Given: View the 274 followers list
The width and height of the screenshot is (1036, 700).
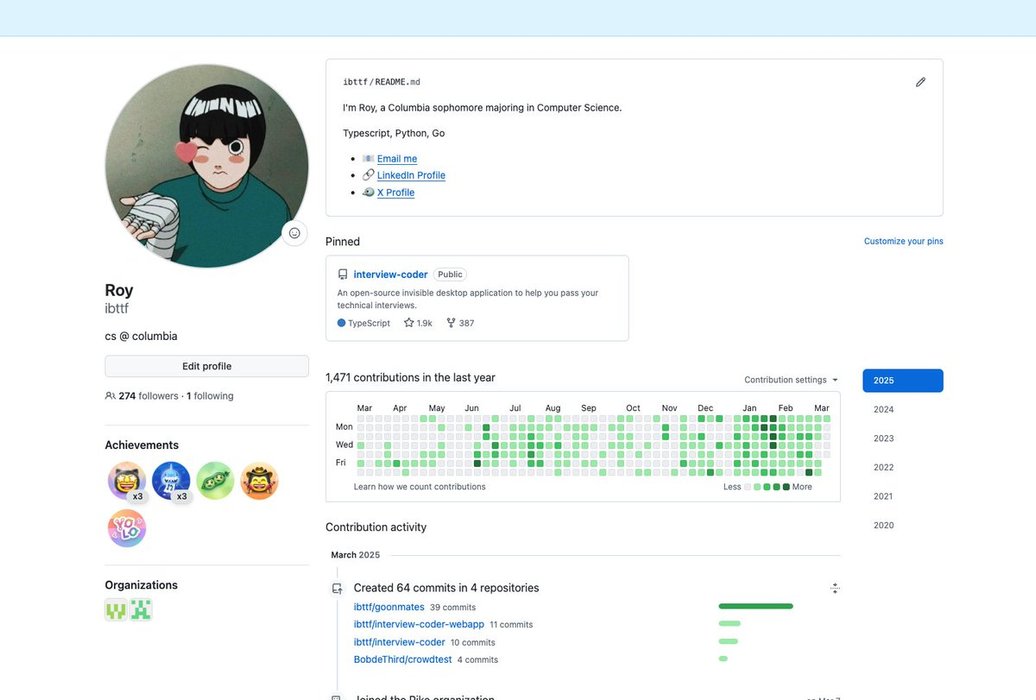Looking at the screenshot, I should pyautogui.click(x=149, y=396).
